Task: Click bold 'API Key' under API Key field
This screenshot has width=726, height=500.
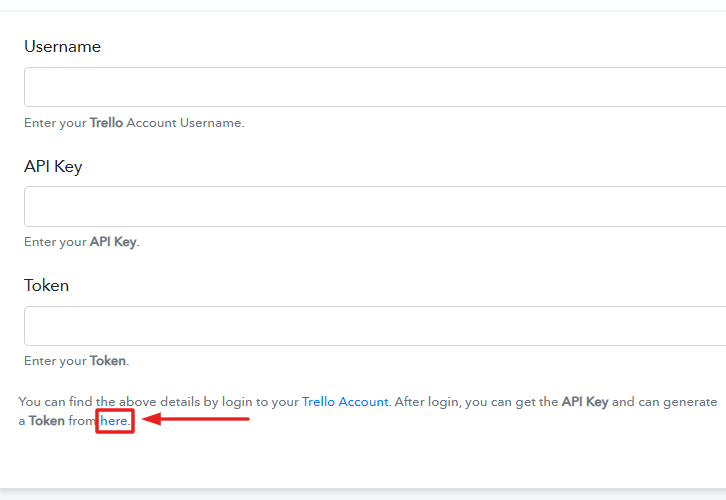Action: point(113,242)
